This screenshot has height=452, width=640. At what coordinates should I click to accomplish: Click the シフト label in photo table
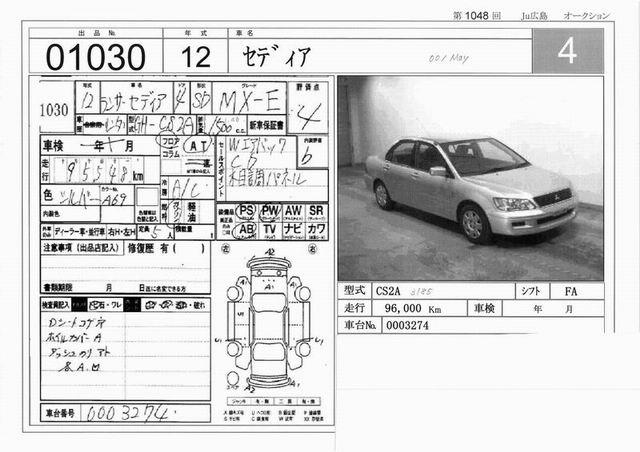coord(531,291)
